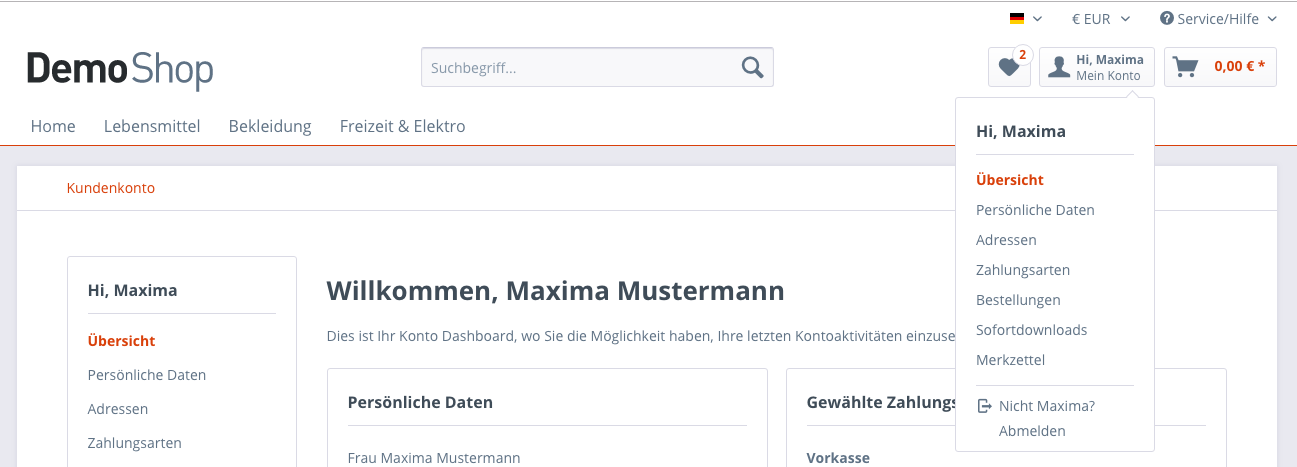The width and height of the screenshot is (1297, 467).
Task: Click the cart total 0,00 € *
Action: tap(1240, 67)
